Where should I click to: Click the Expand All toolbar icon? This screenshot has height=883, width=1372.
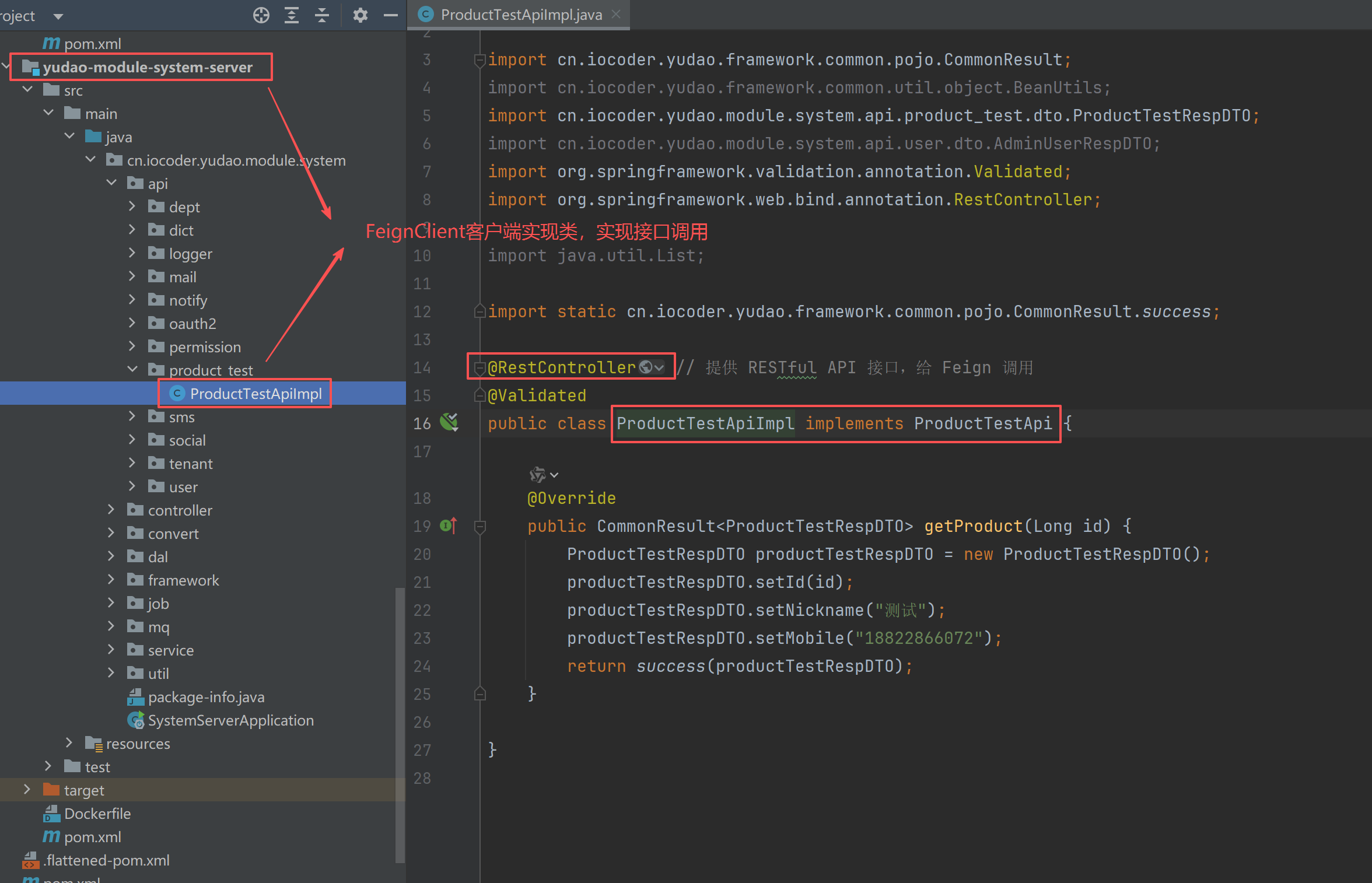click(292, 15)
